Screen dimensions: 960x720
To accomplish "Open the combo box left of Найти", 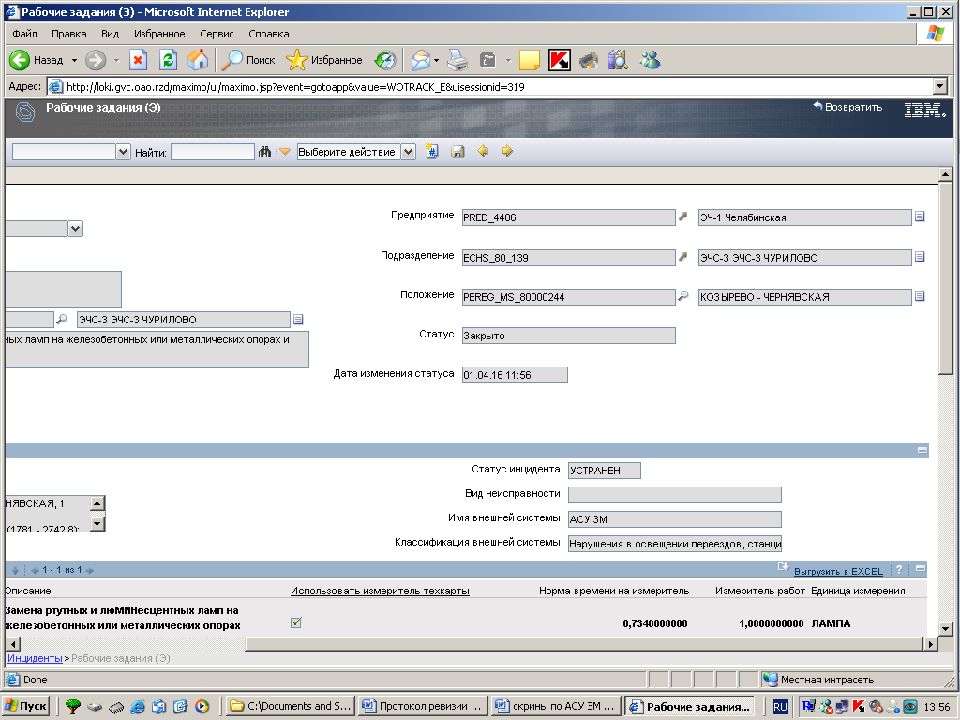I will pyautogui.click(x=123, y=152).
